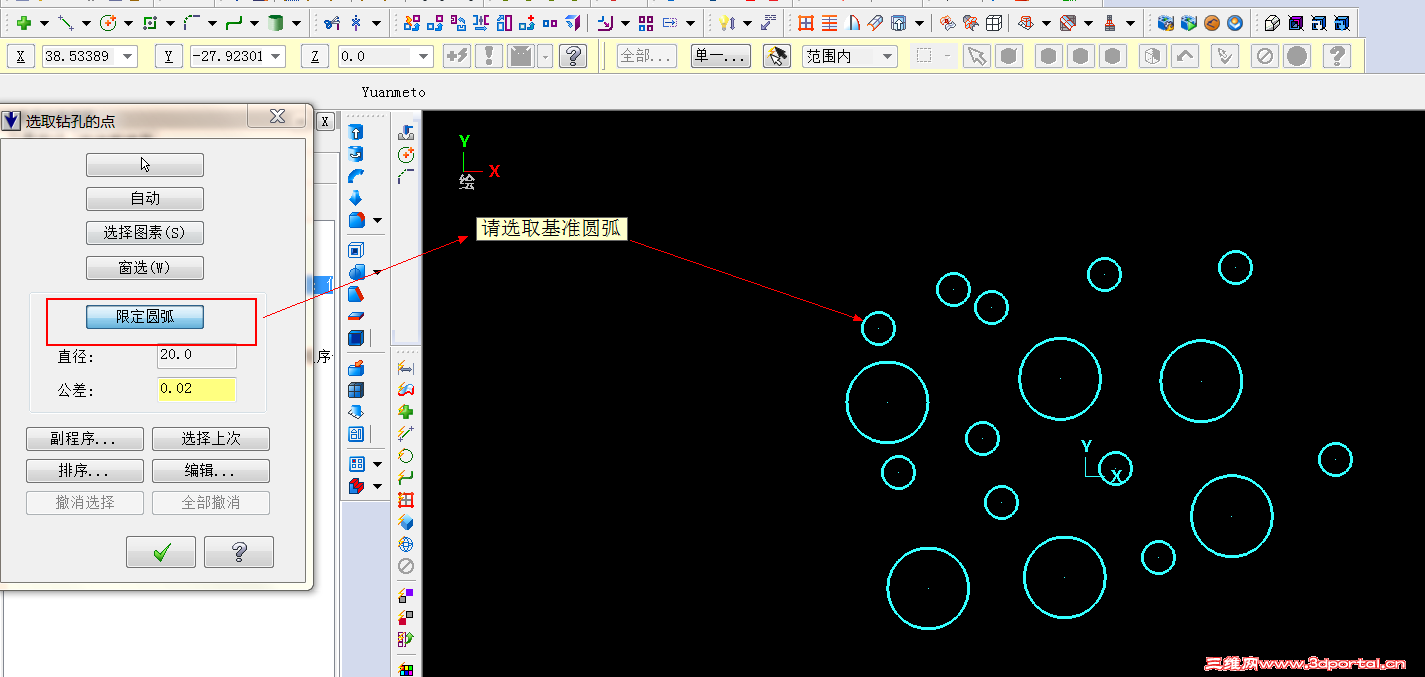Click the 排序... button
1425x677 pixels.
pyautogui.click(x=85, y=471)
